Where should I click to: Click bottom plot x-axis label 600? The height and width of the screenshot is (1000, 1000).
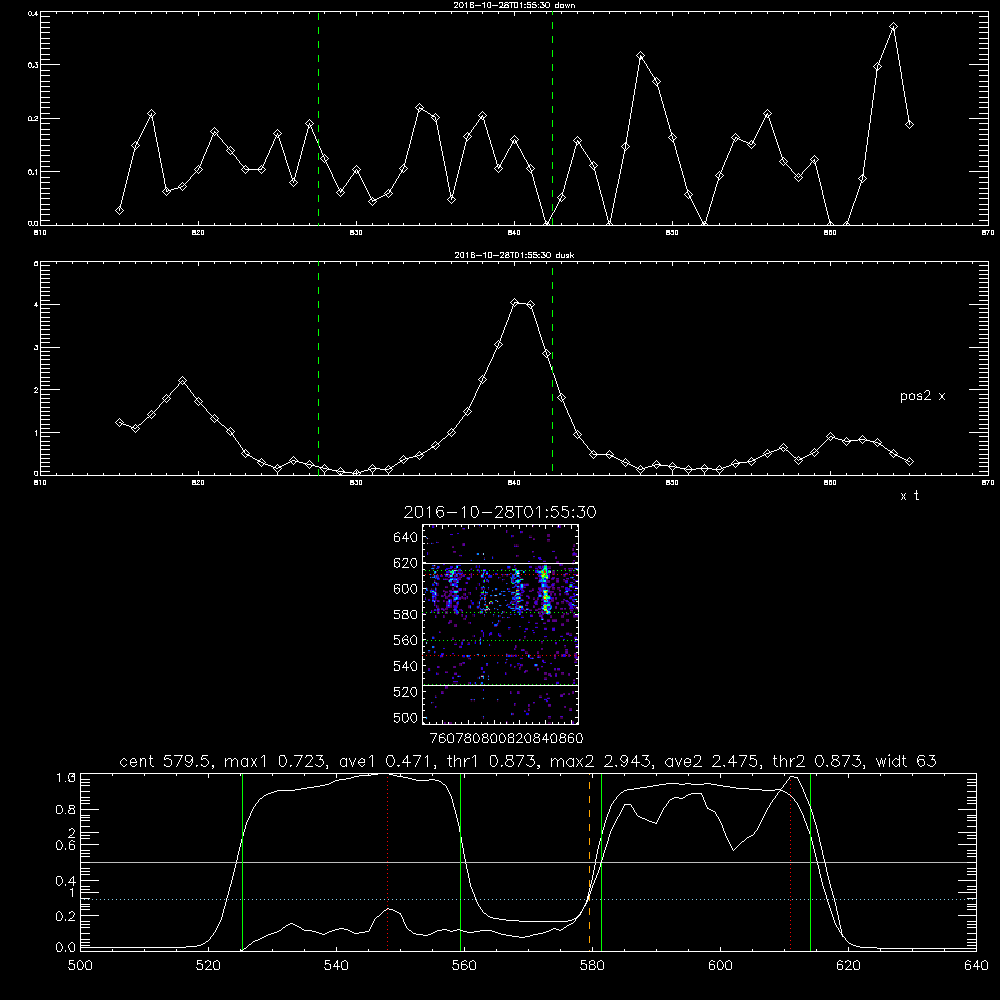[720, 966]
